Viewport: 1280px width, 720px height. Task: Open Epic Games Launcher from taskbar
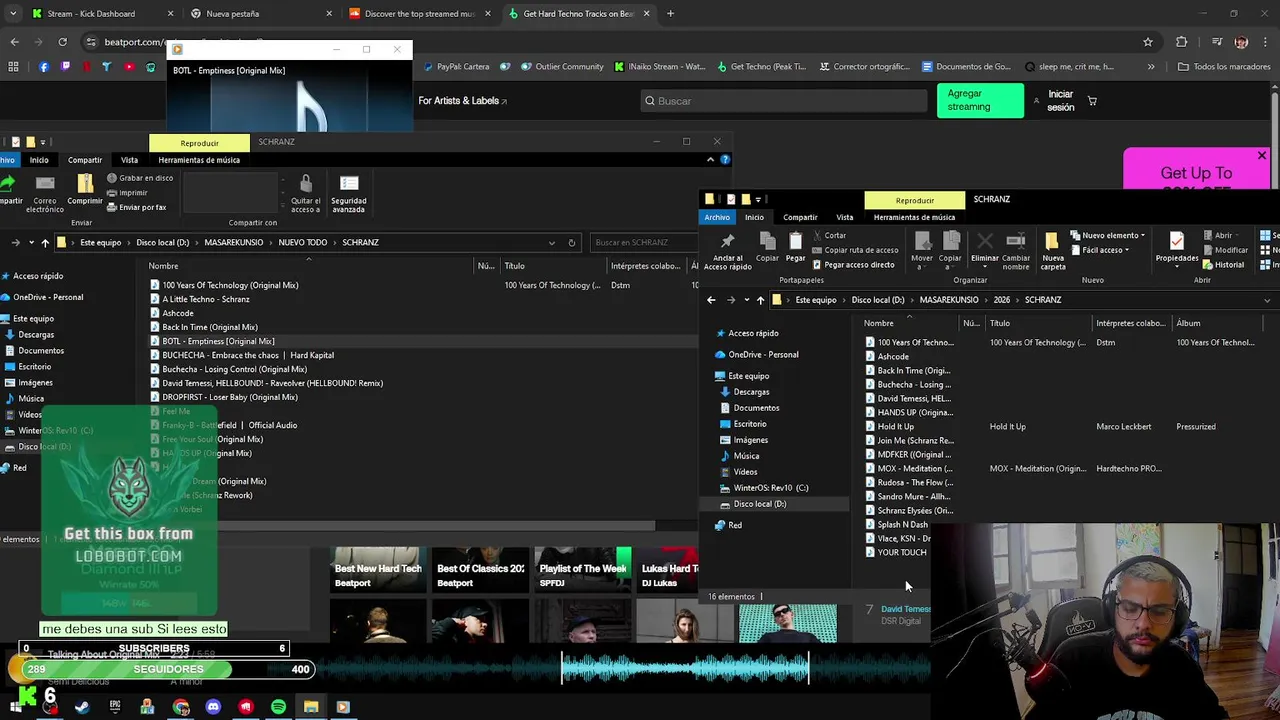click(115, 707)
